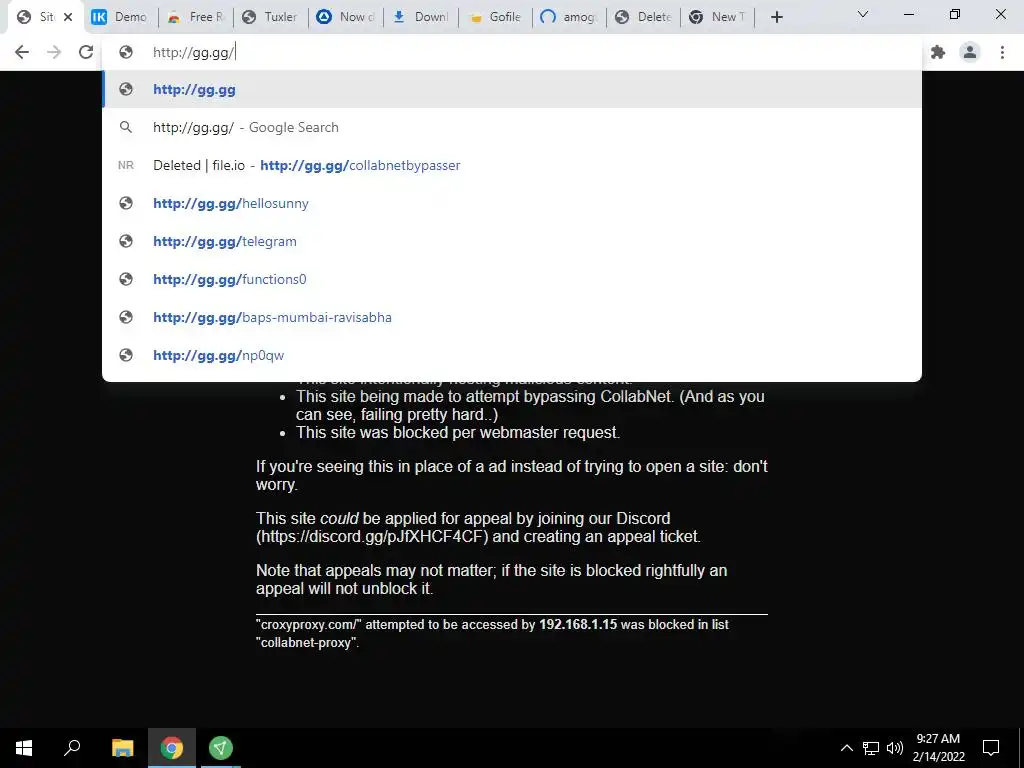This screenshot has height=768, width=1024.
Task: Click the Discord invite URL text
Action: coord(372,537)
